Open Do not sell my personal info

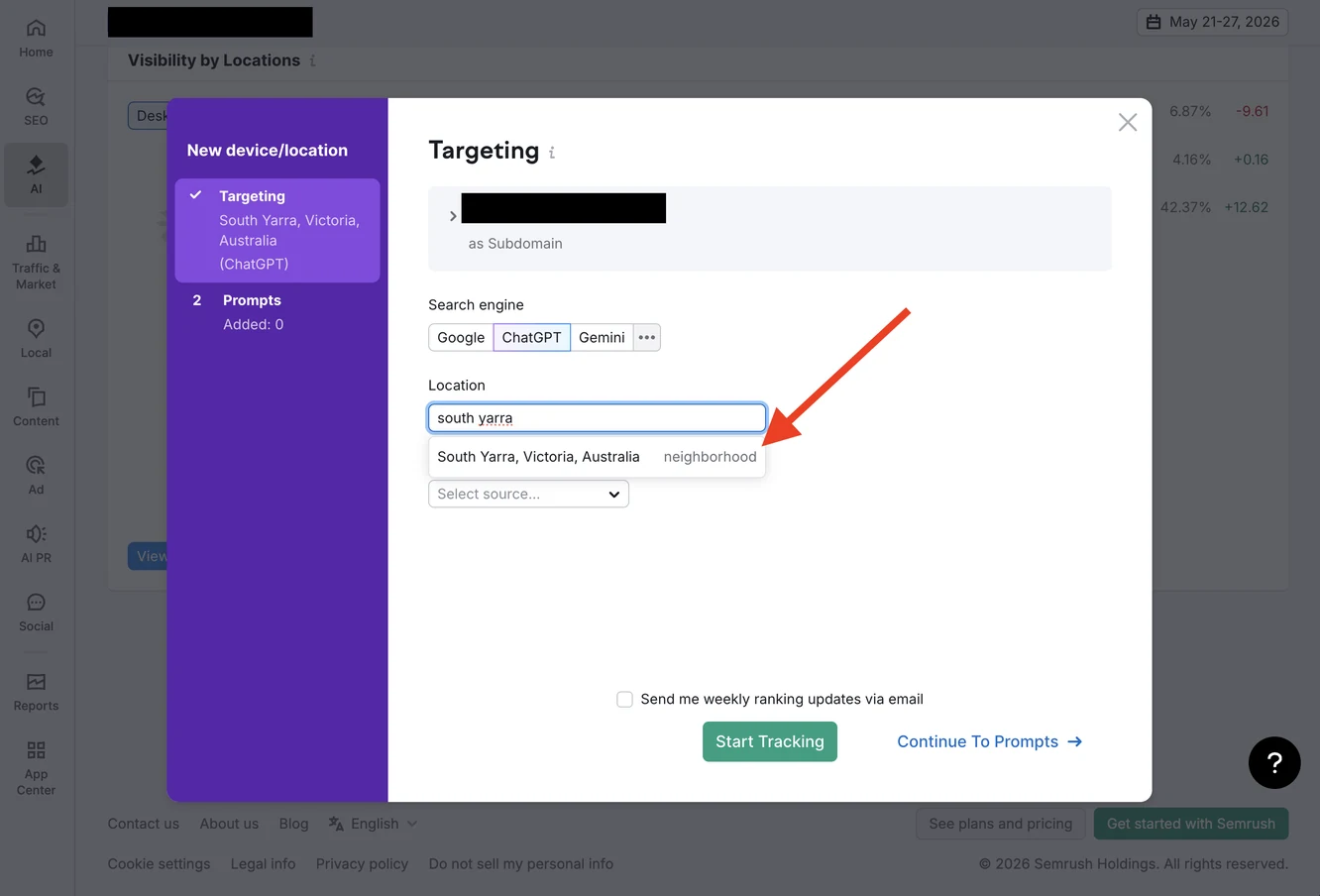(x=521, y=864)
